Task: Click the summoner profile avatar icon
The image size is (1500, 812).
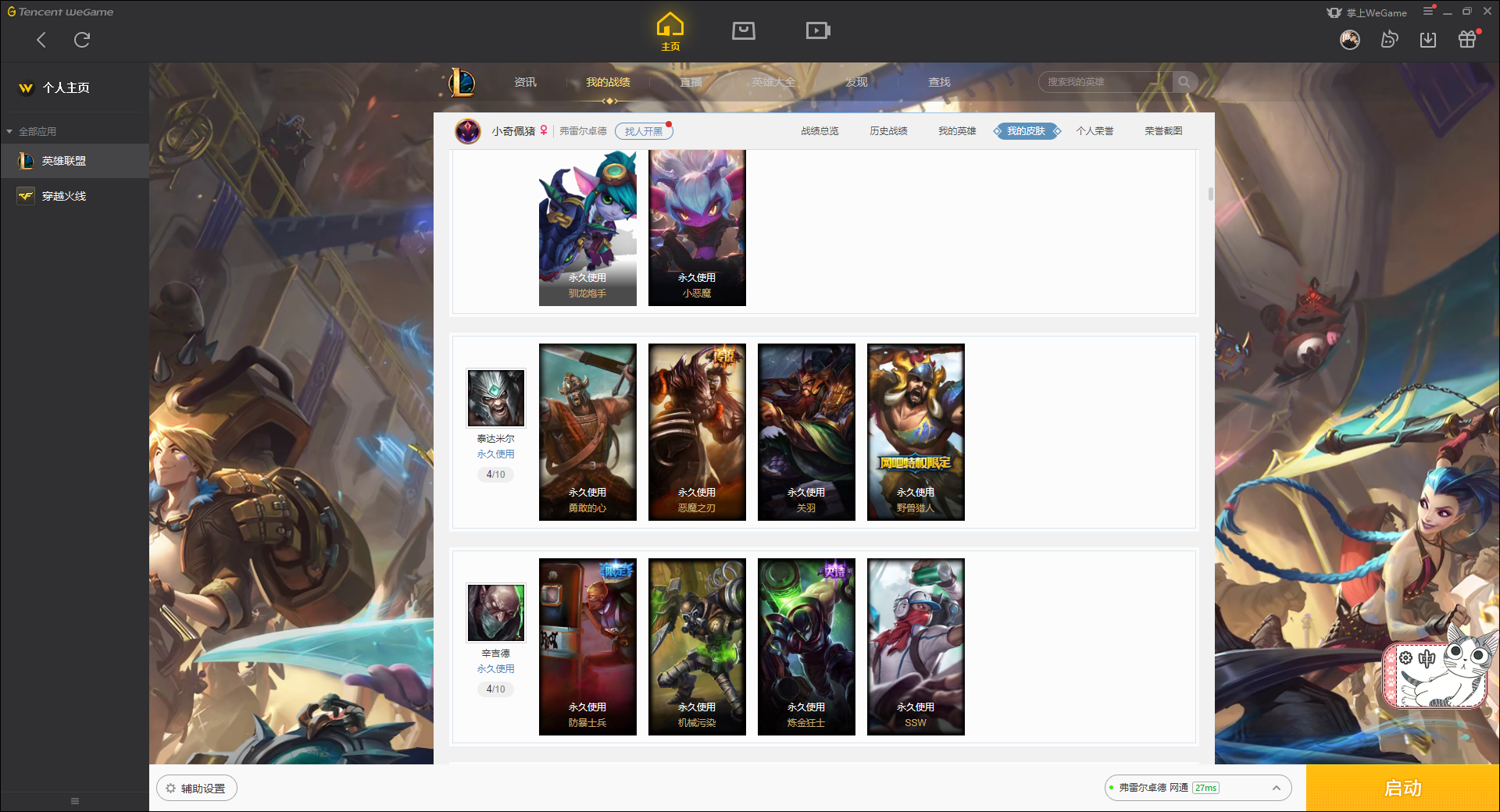Action: click(468, 131)
